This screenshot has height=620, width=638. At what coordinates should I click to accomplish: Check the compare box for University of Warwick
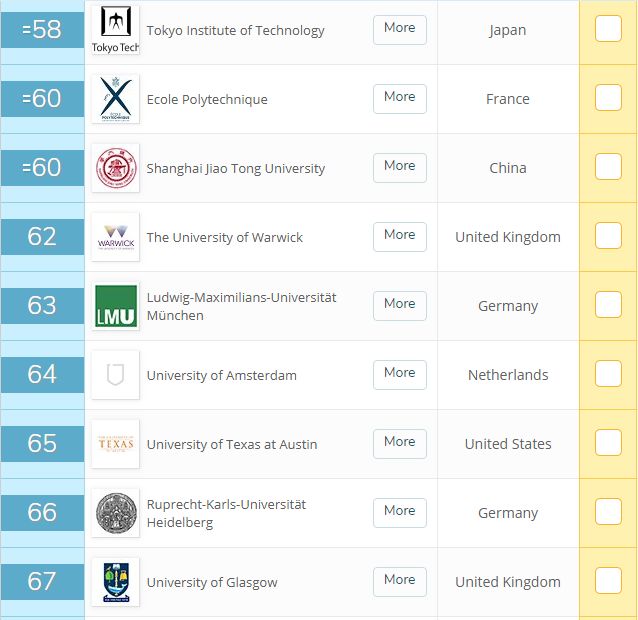click(x=608, y=236)
